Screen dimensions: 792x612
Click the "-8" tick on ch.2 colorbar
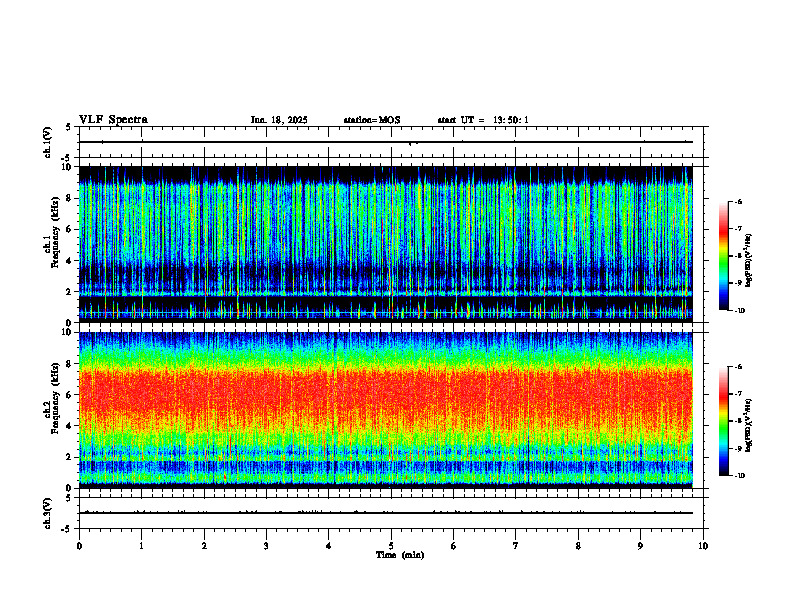click(737, 421)
